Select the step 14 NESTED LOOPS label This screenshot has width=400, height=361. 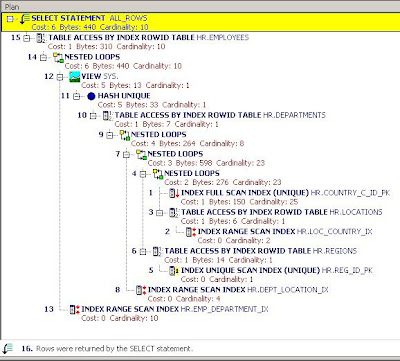point(92,57)
